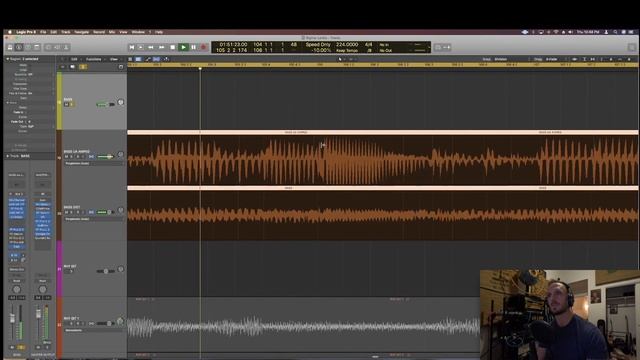This screenshot has width=640, height=360.
Task: Mute the BASS DIST track
Action: (x=67, y=212)
